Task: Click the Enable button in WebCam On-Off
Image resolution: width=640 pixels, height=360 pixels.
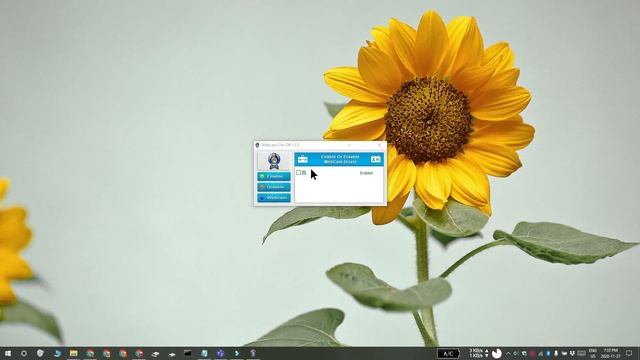Action: pos(274,176)
